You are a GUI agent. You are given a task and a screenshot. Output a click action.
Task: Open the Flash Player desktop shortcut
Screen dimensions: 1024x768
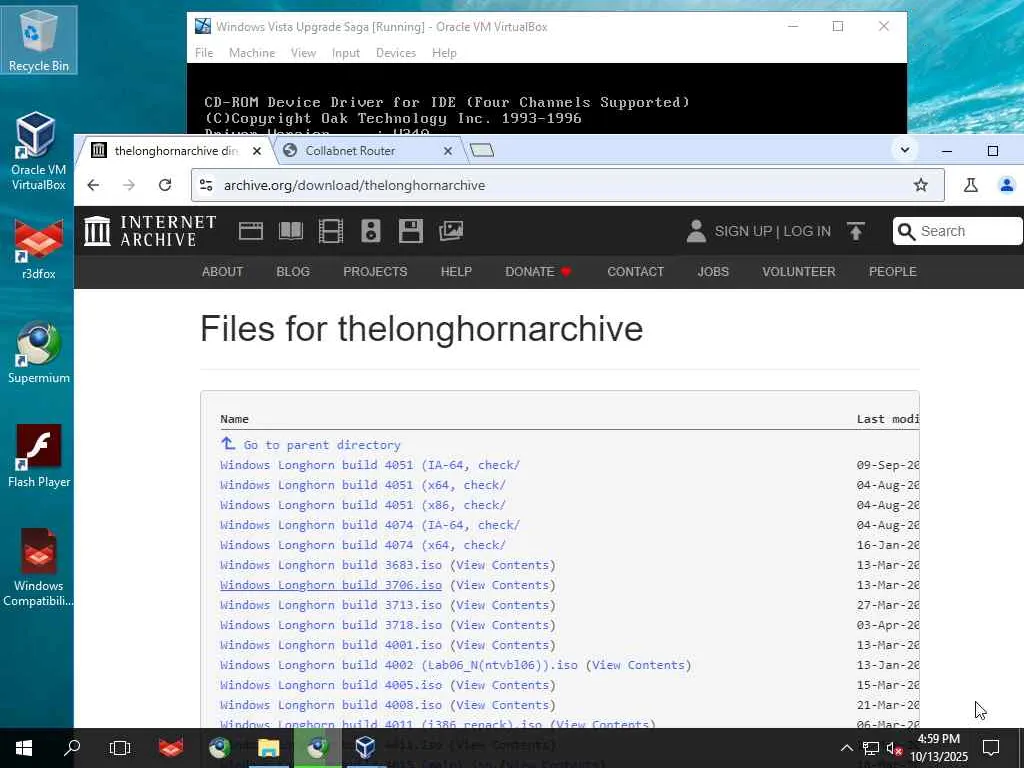(x=39, y=456)
